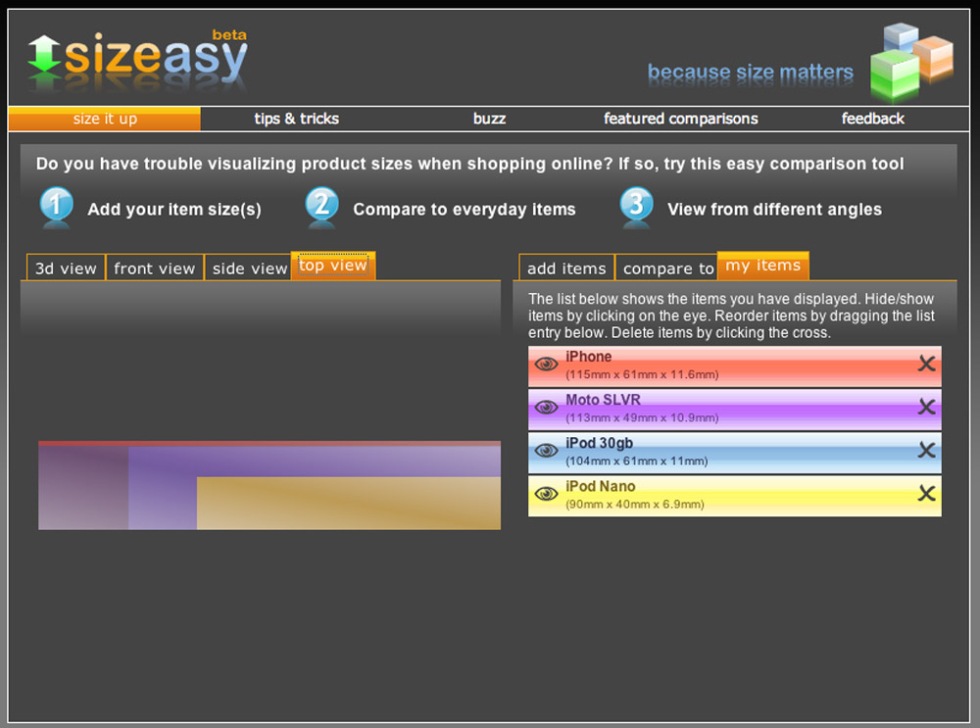
Task: Open the tips & tricks menu item
Action: 296,119
